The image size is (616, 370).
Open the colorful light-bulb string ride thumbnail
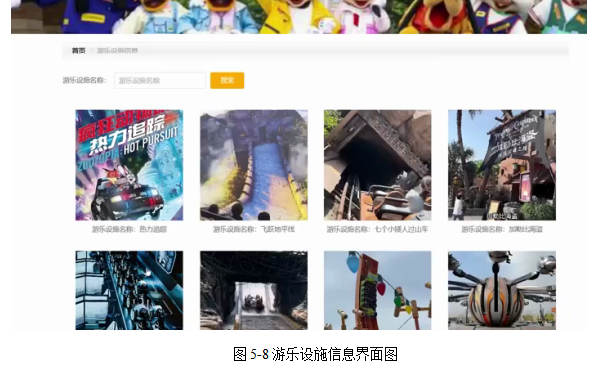pos(378,290)
